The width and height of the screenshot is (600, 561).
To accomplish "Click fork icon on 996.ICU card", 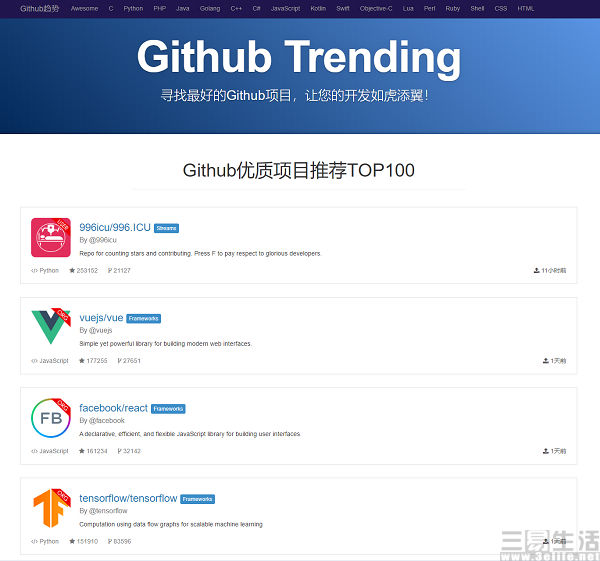I will (110, 271).
